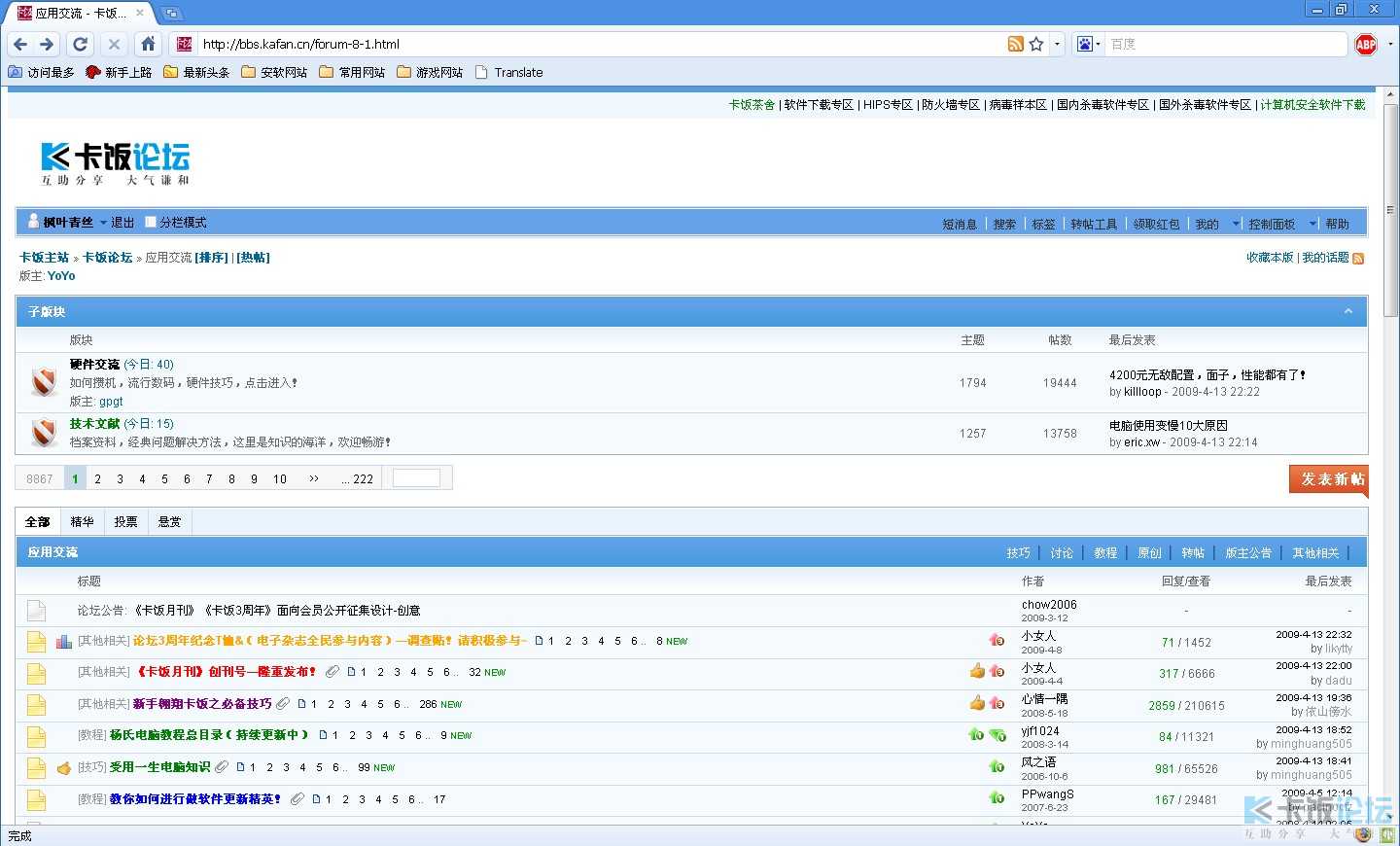This screenshot has height=846, width=1400.
Task: Go back with the browser back arrow
Action: point(20,44)
